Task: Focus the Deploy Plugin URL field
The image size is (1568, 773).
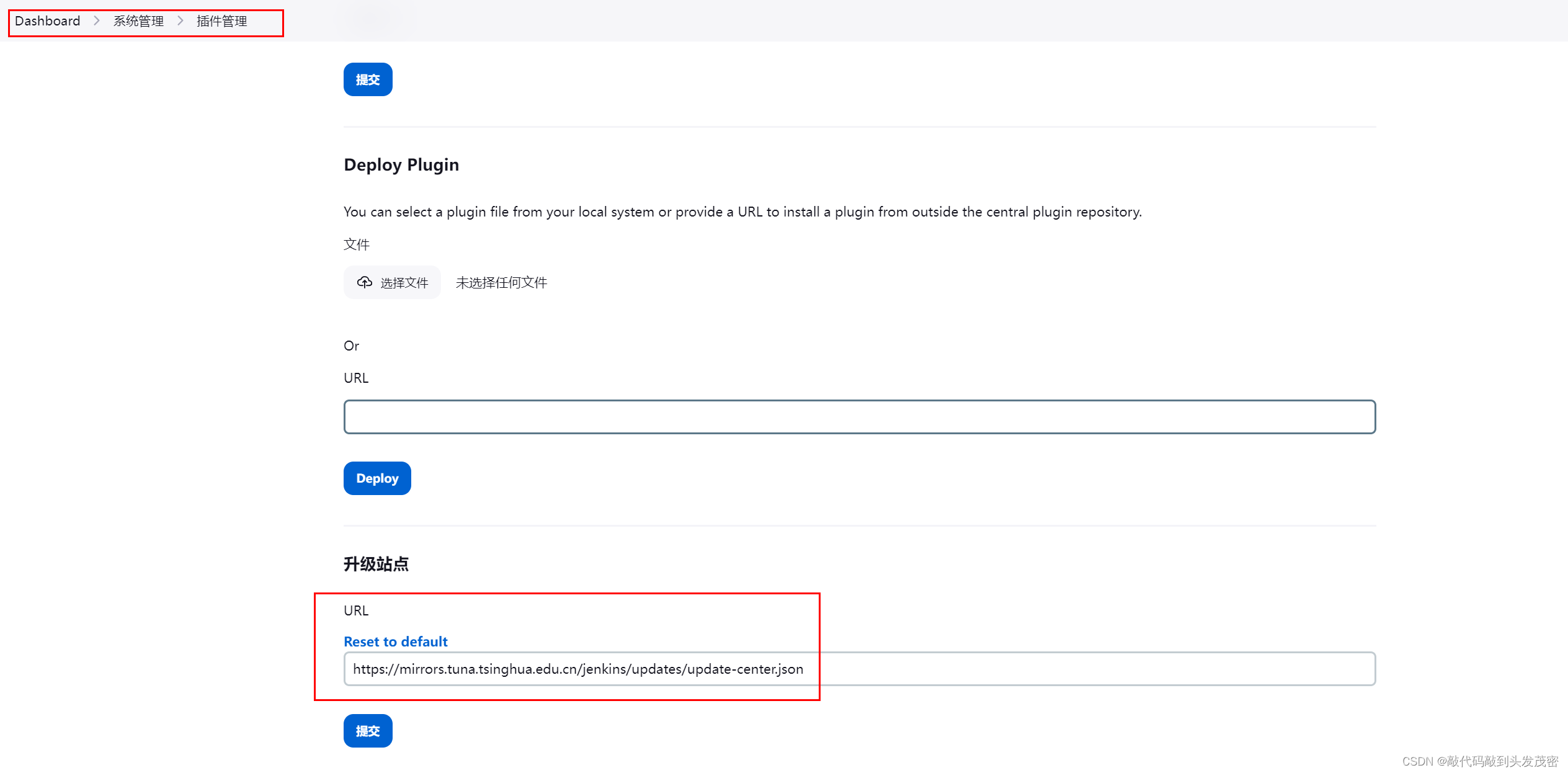Action: point(860,417)
